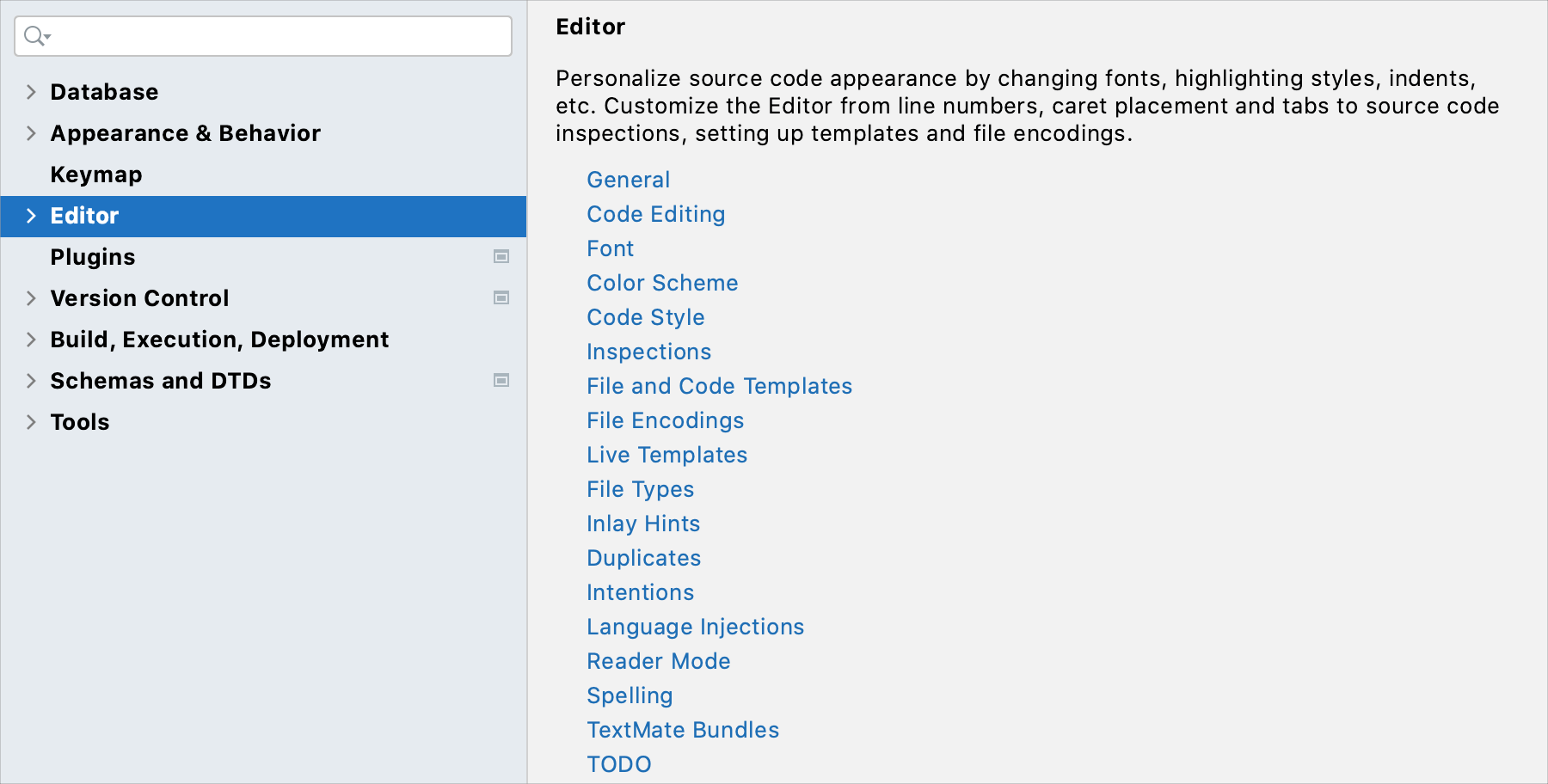Image resolution: width=1548 pixels, height=784 pixels.
Task: Open the Plugins settings page
Action: [92, 256]
